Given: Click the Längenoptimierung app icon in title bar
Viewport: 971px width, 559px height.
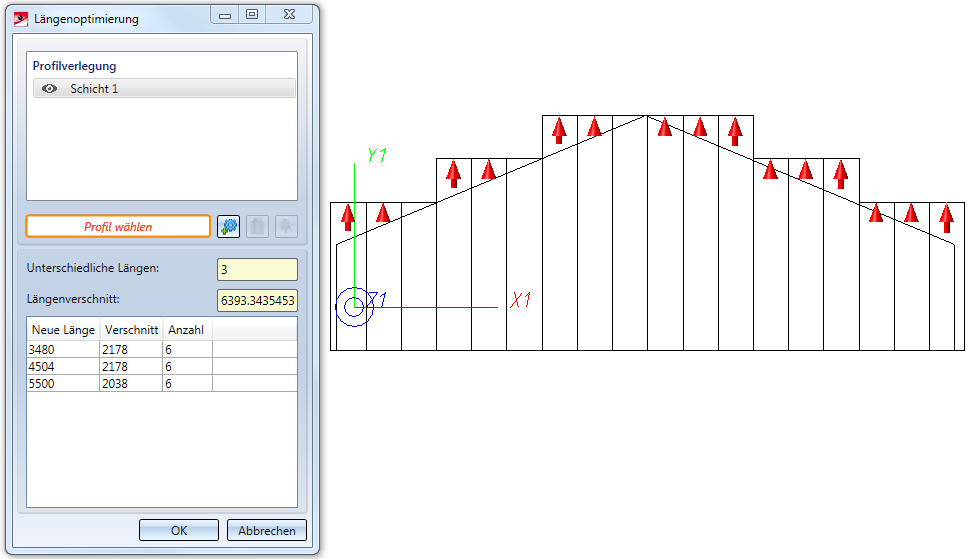Looking at the screenshot, I should click(x=21, y=19).
